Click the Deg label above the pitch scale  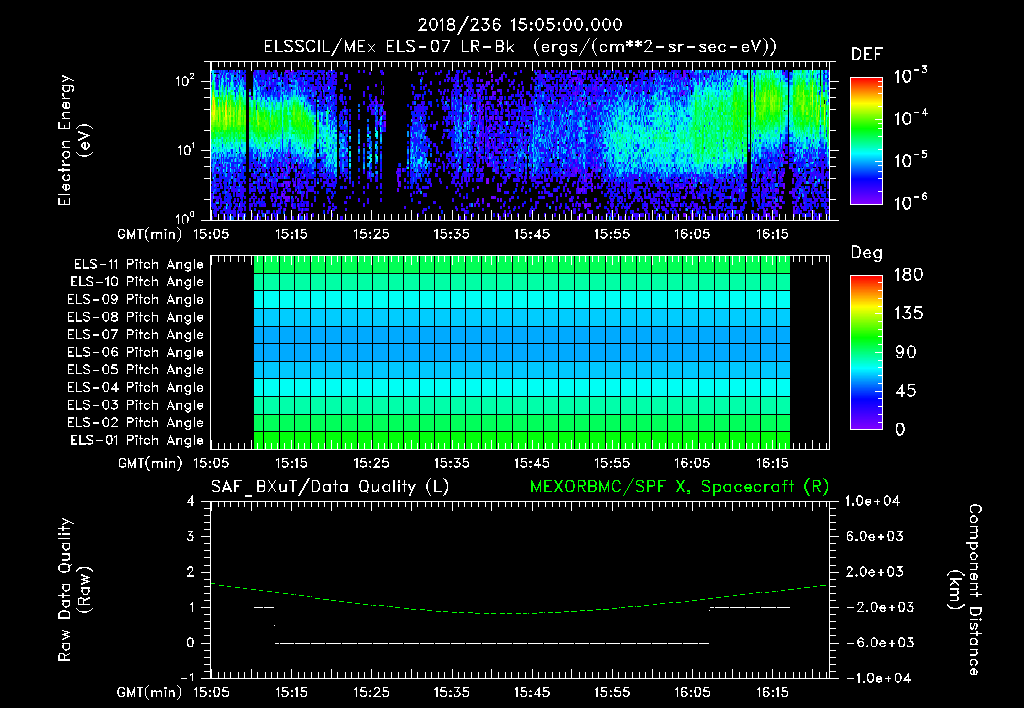pos(866,253)
